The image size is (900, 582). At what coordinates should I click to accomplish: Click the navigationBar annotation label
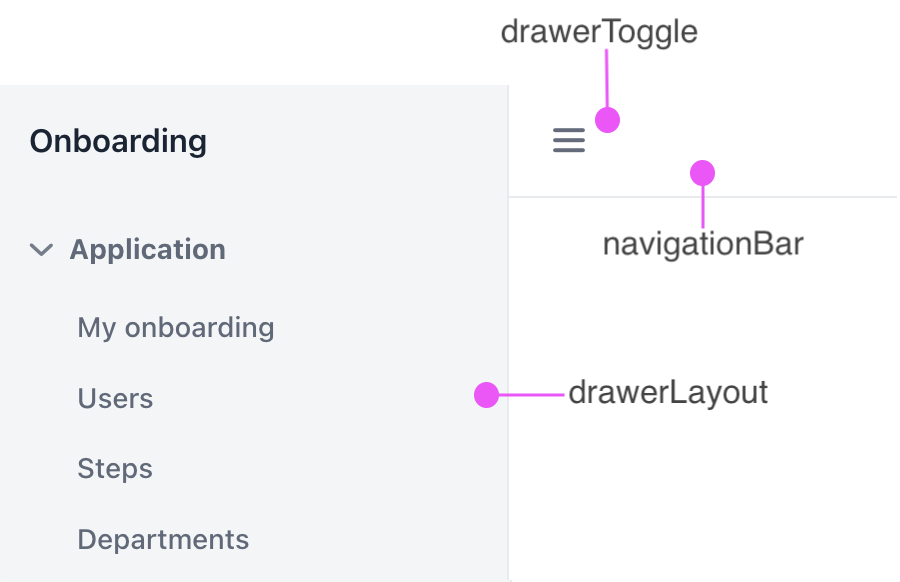[703, 243]
